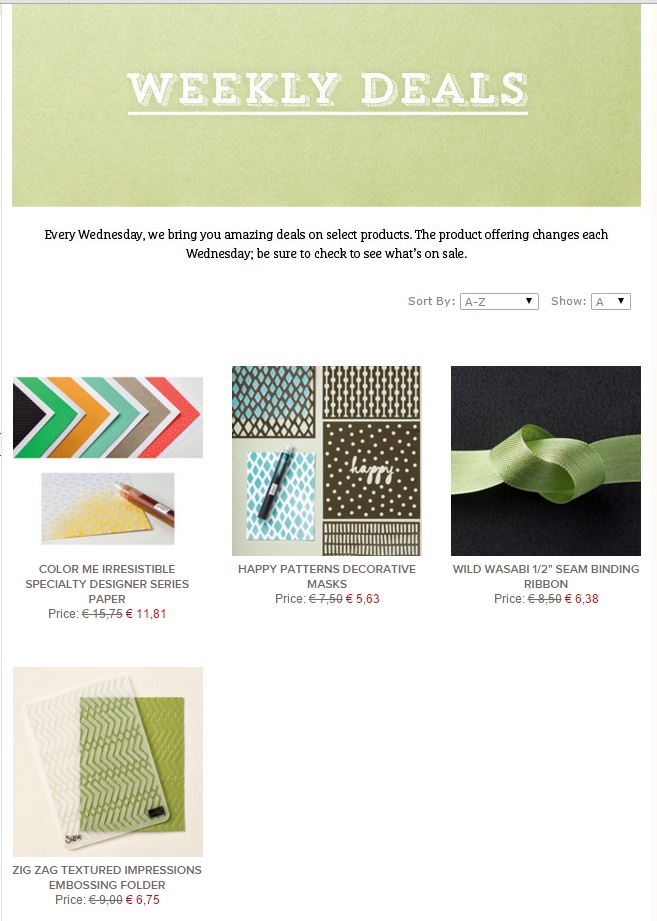Image resolution: width=657 pixels, height=921 pixels.
Task: Open Color Me Irresistible Specialty Designer Series Paper link
Action: tap(107, 584)
